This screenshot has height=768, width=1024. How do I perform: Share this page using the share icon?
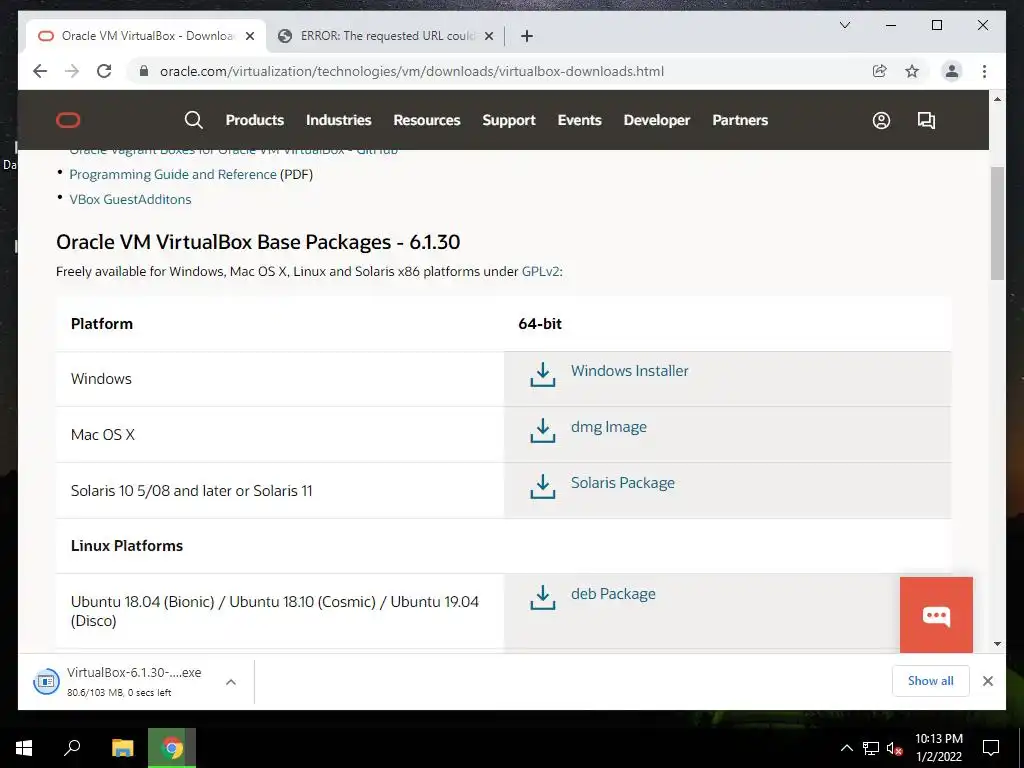coord(880,71)
